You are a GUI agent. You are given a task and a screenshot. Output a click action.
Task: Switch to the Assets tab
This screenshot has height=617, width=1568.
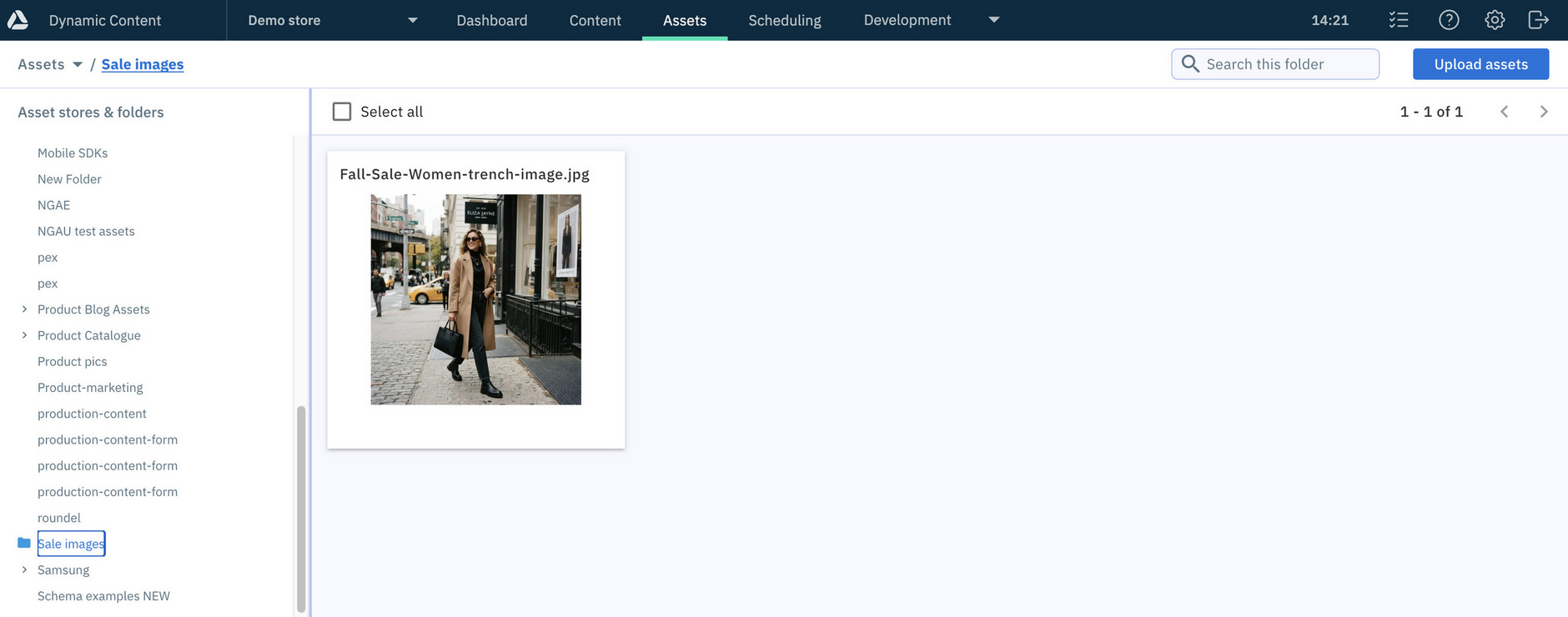tap(685, 20)
